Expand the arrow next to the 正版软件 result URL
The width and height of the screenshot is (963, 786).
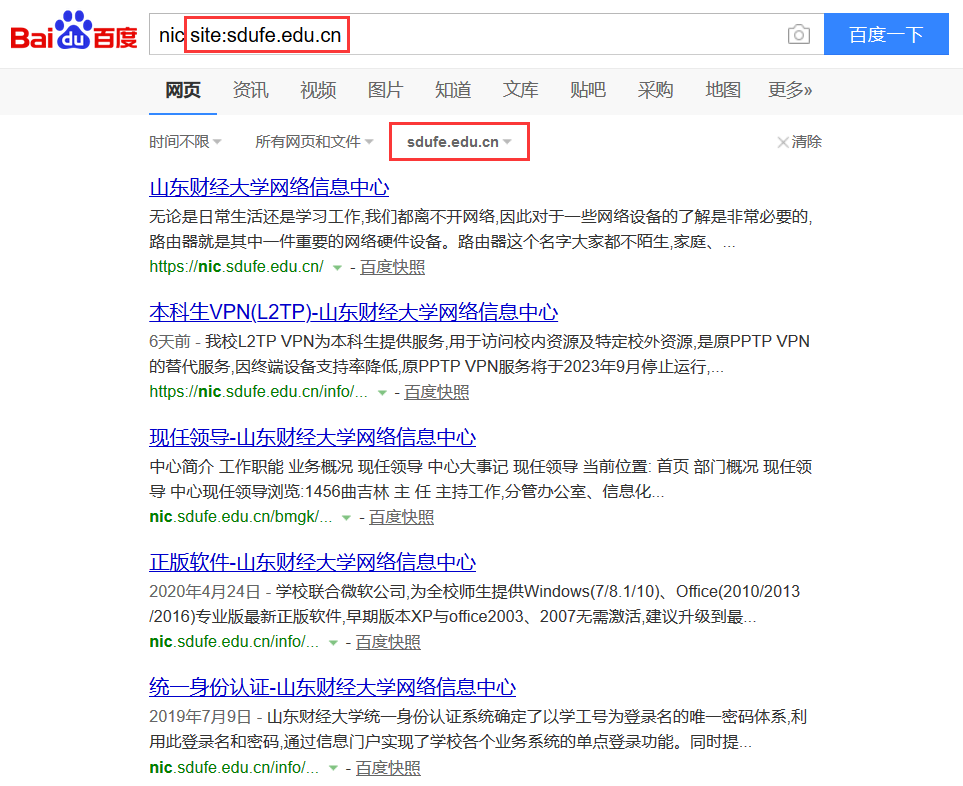tap(333, 643)
